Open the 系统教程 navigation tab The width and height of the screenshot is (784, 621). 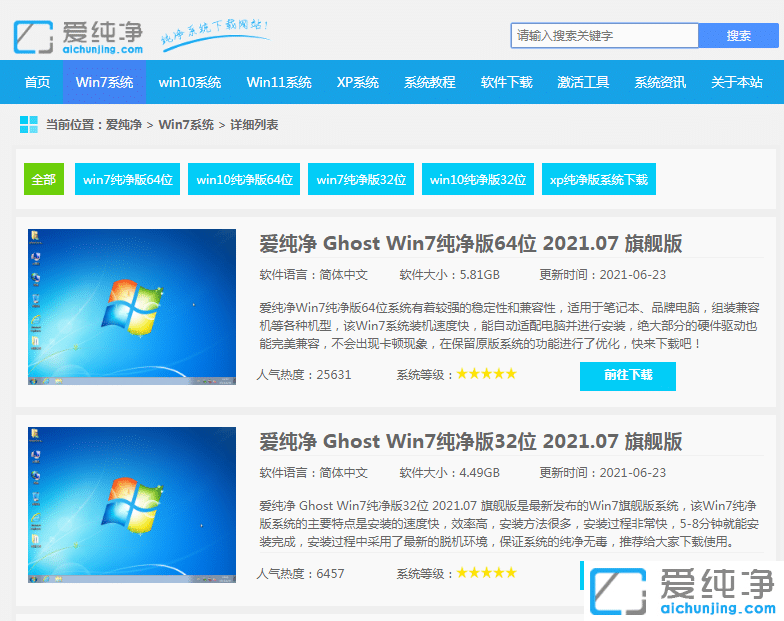click(x=430, y=82)
